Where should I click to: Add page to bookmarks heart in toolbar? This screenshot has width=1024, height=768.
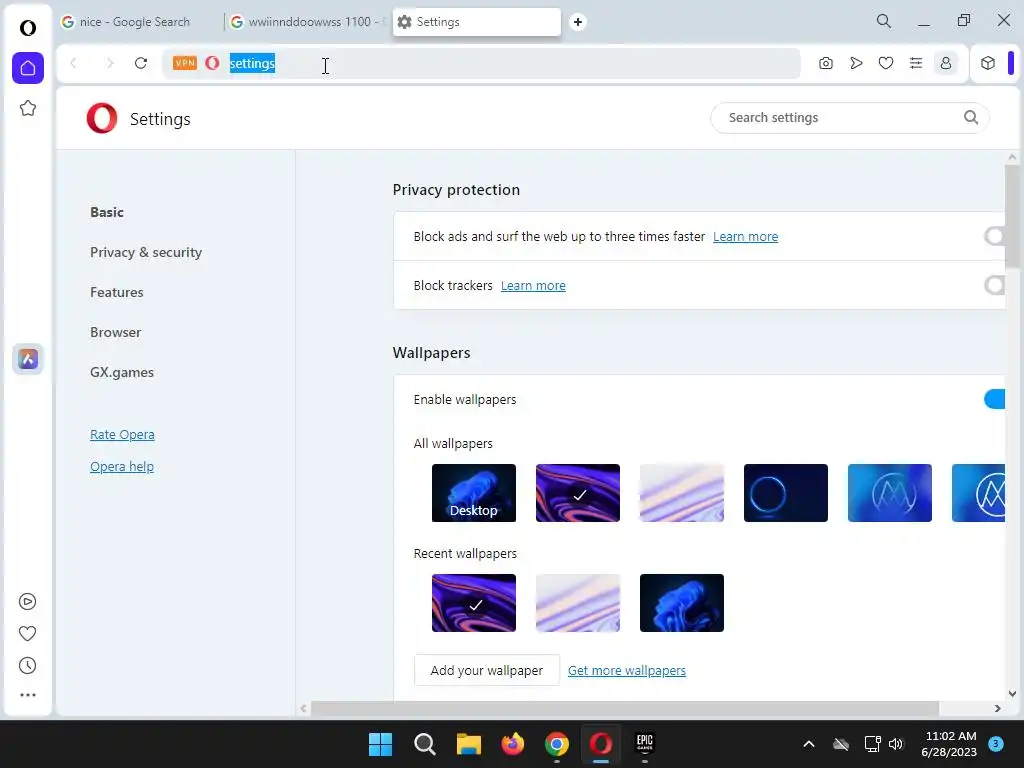[886, 63]
